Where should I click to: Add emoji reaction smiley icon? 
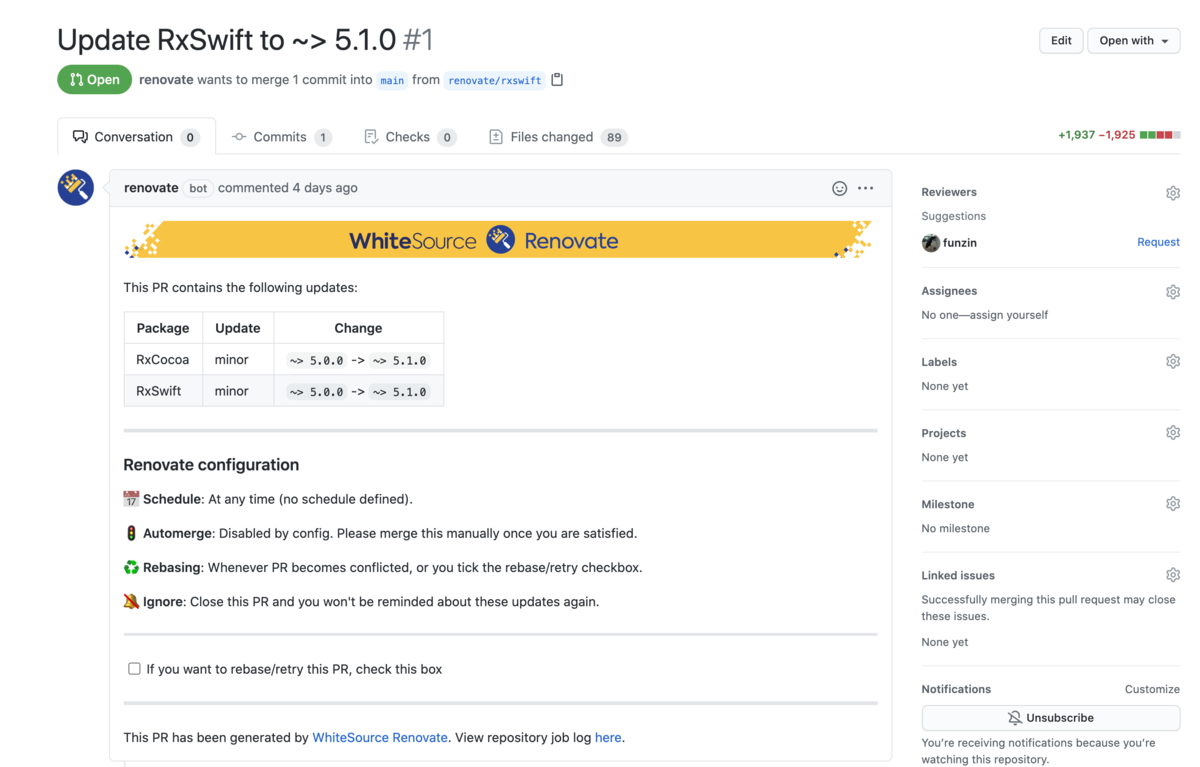(x=840, y=188)
